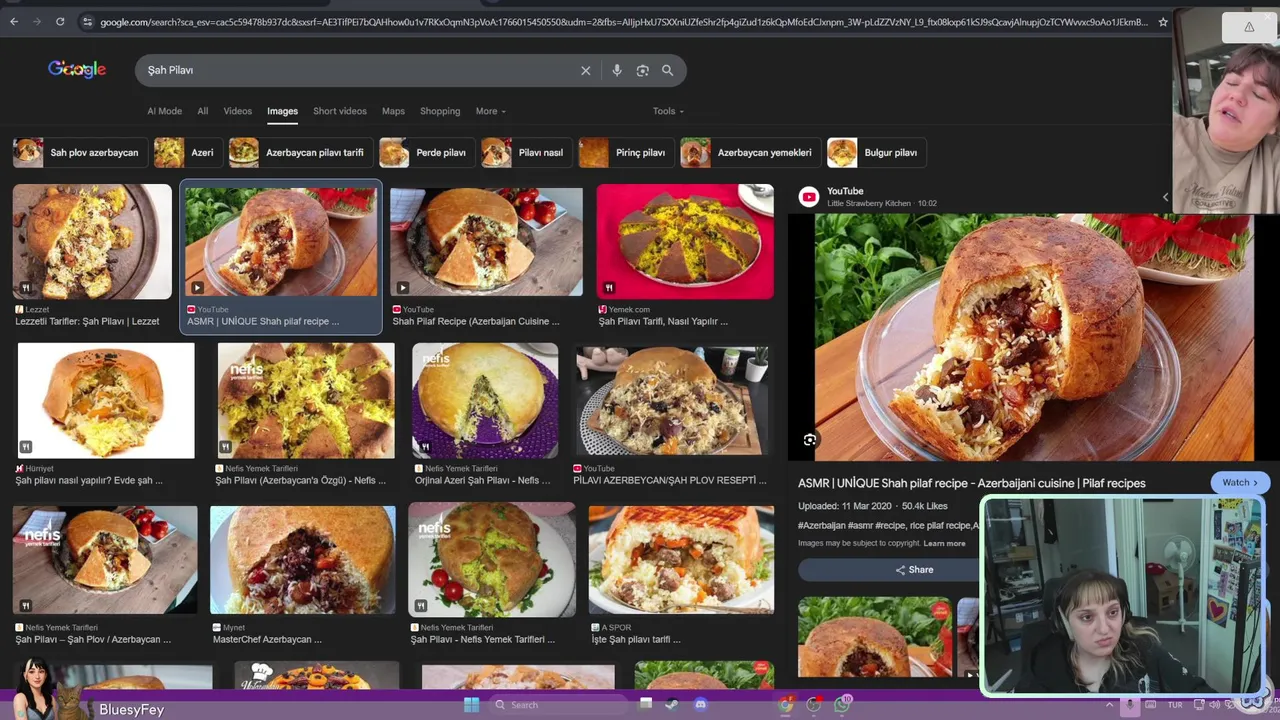Open WhatsApp from the taskbar

842,704
